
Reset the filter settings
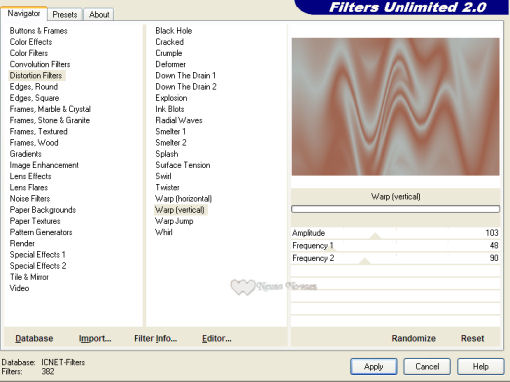pos(472,338)
